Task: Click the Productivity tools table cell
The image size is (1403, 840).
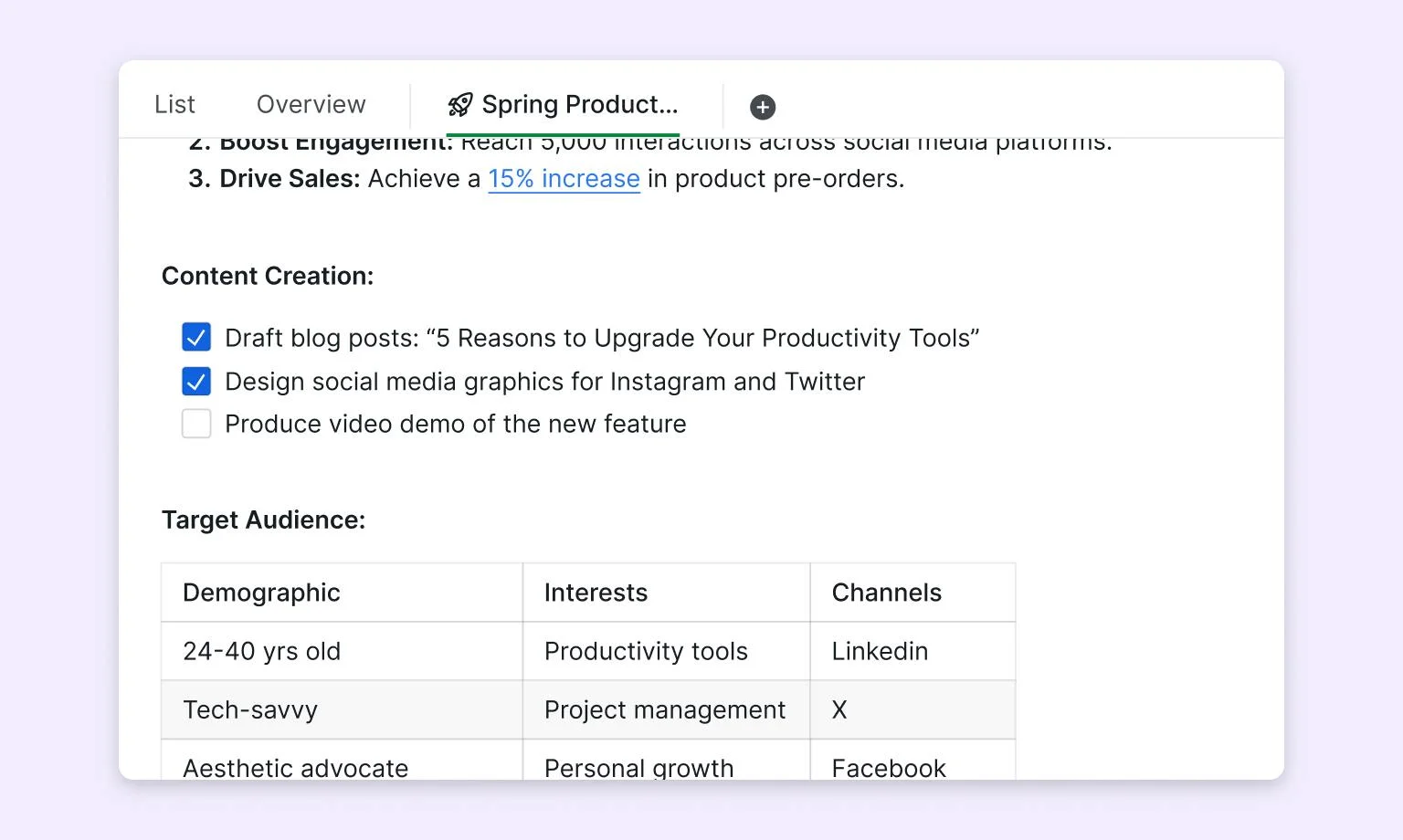Action: tap(666, 651)
